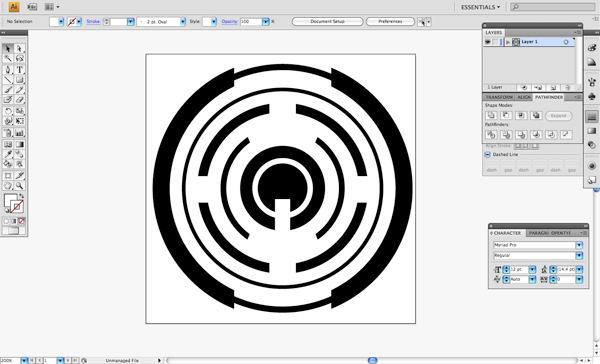The image size is (600, 364).
Task: Toggle the lock box for Layer 1
Action: (496, 42)
